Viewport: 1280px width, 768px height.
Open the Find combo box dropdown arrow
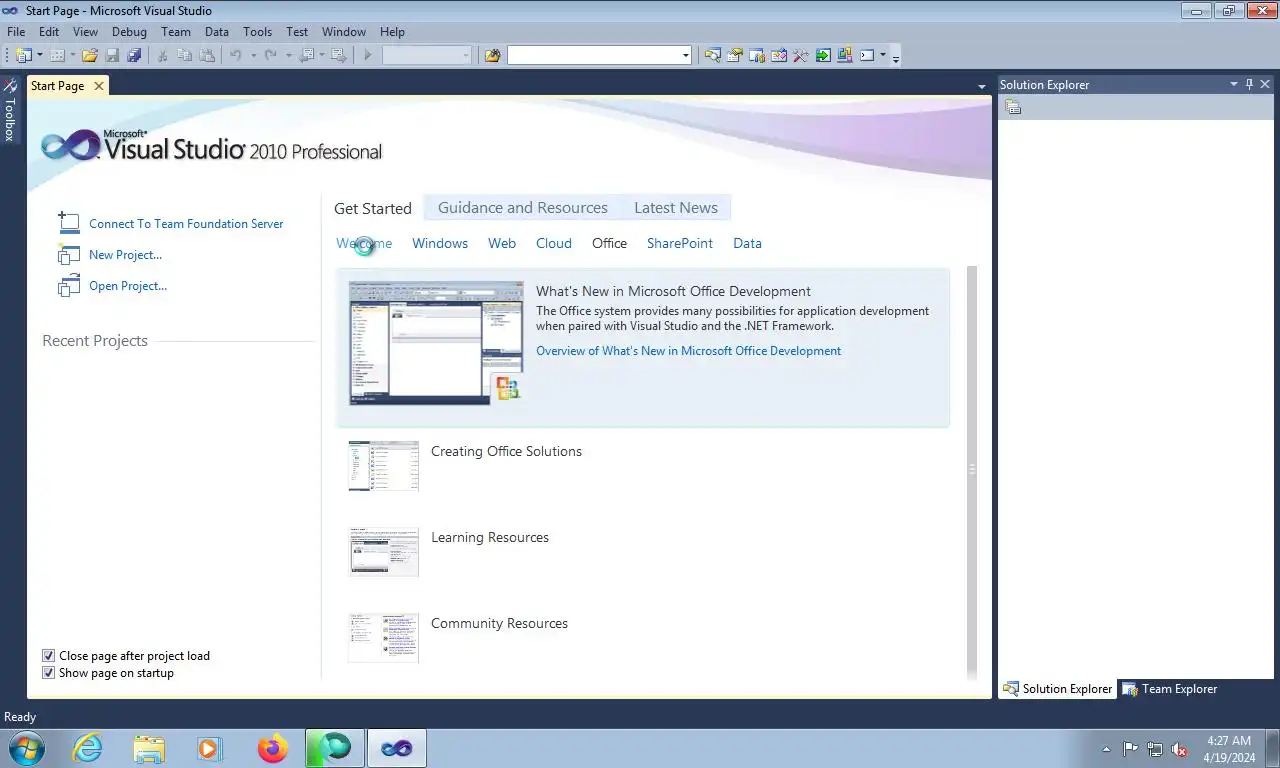coord(685,56)
